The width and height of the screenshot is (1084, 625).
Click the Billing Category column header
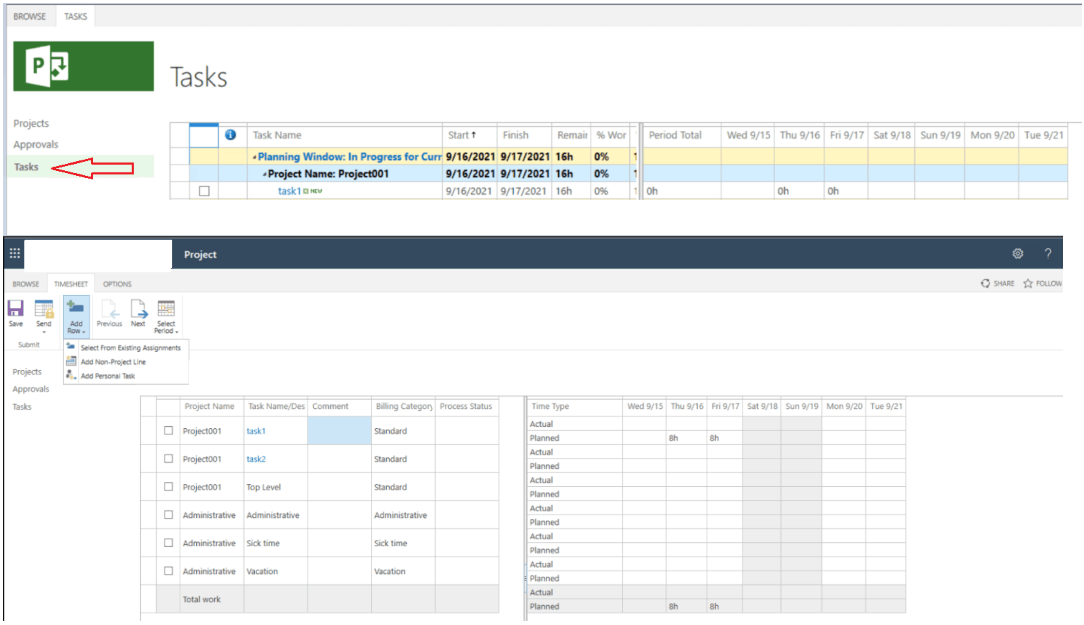tap(404, 406)
